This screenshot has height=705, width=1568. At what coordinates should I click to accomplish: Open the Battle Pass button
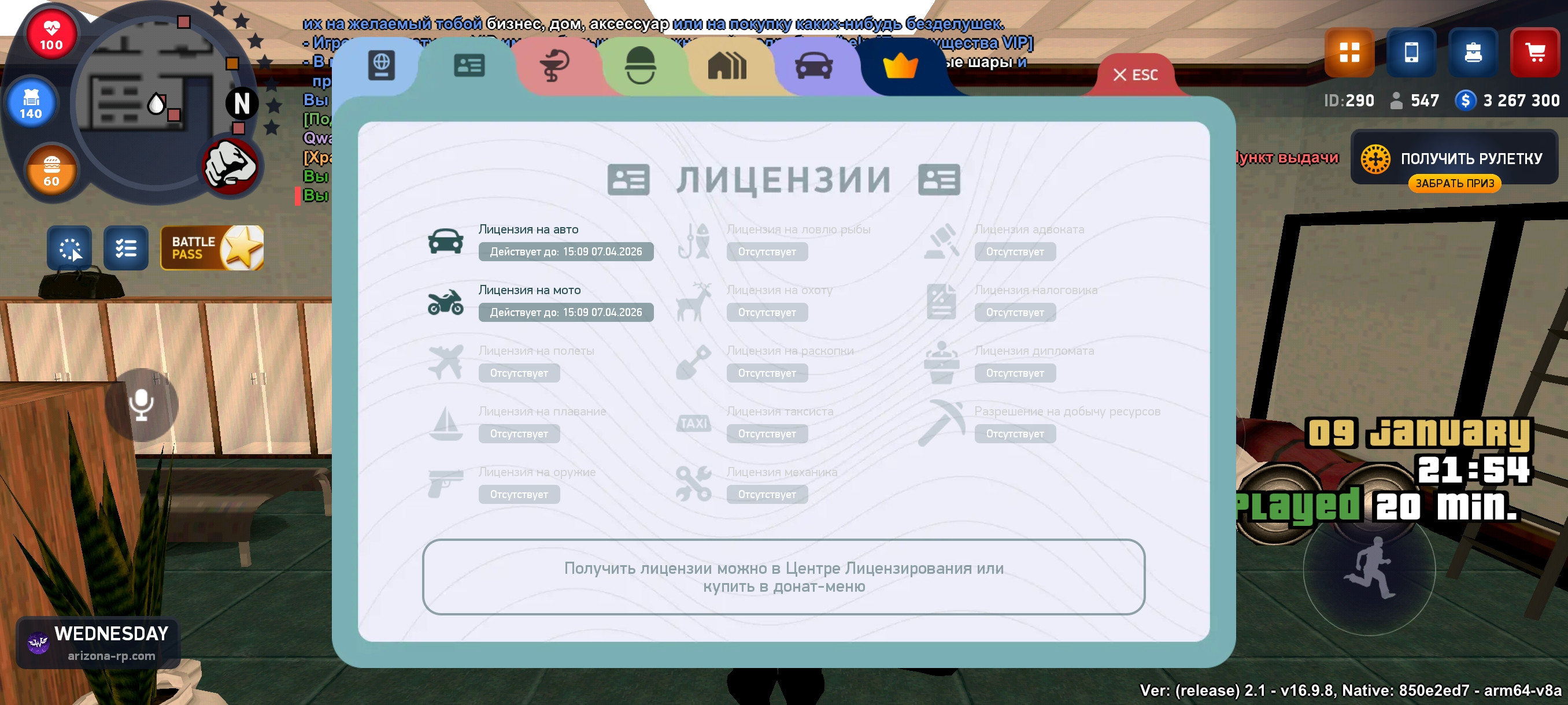tap(212, 248)
